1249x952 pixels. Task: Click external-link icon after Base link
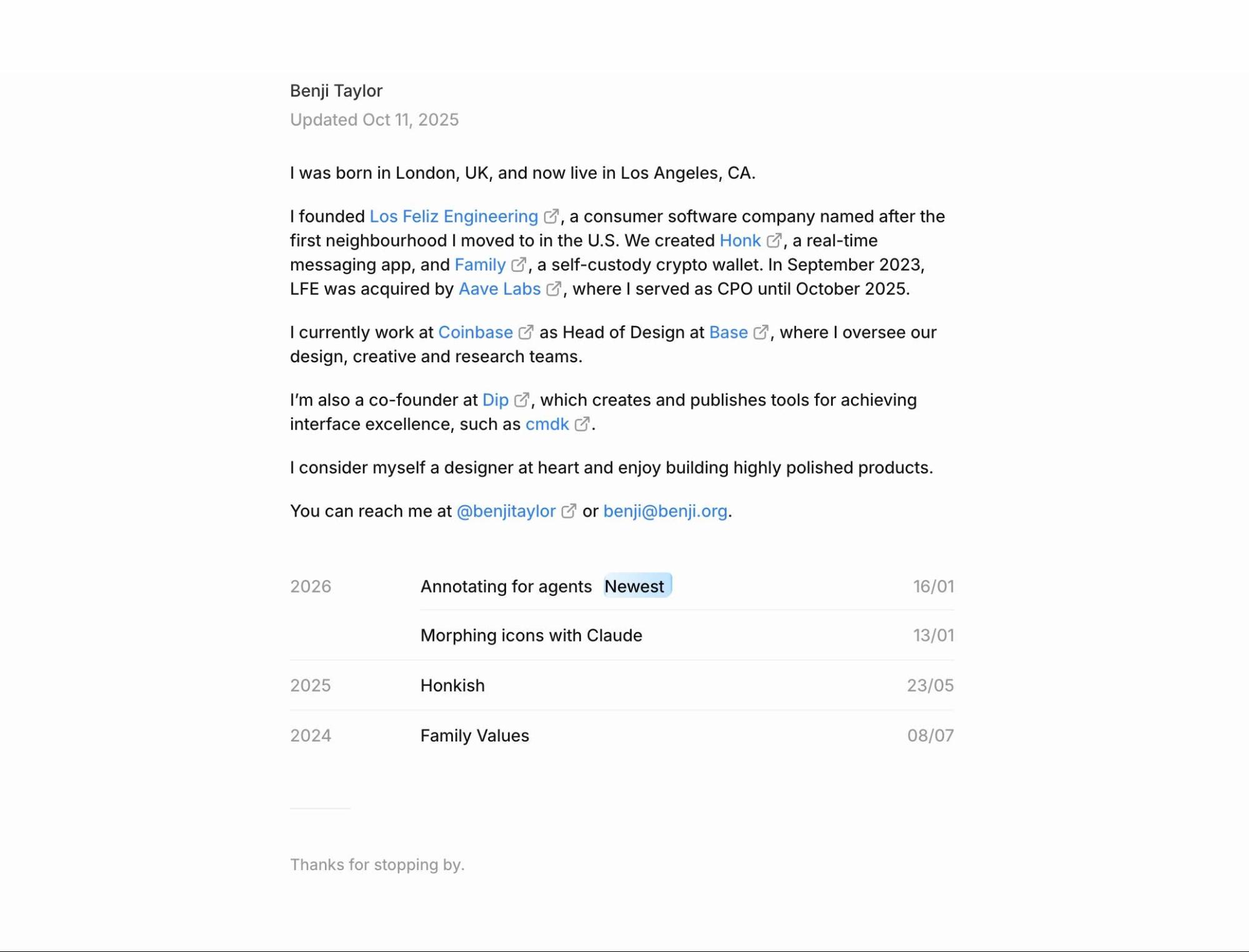(x=760, y=332)
